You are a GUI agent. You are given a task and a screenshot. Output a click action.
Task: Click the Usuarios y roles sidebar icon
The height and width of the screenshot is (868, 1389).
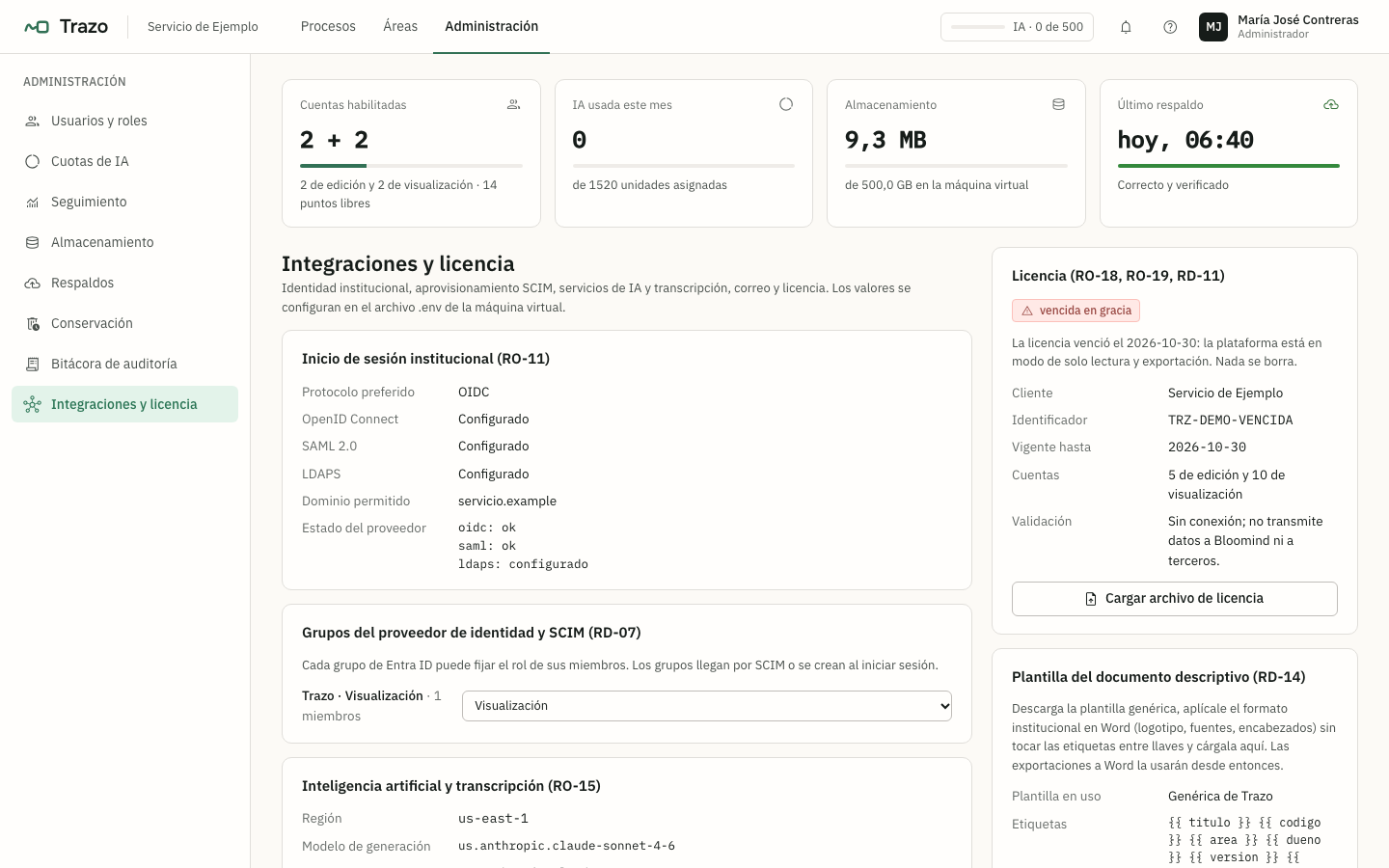pos(33,122)
